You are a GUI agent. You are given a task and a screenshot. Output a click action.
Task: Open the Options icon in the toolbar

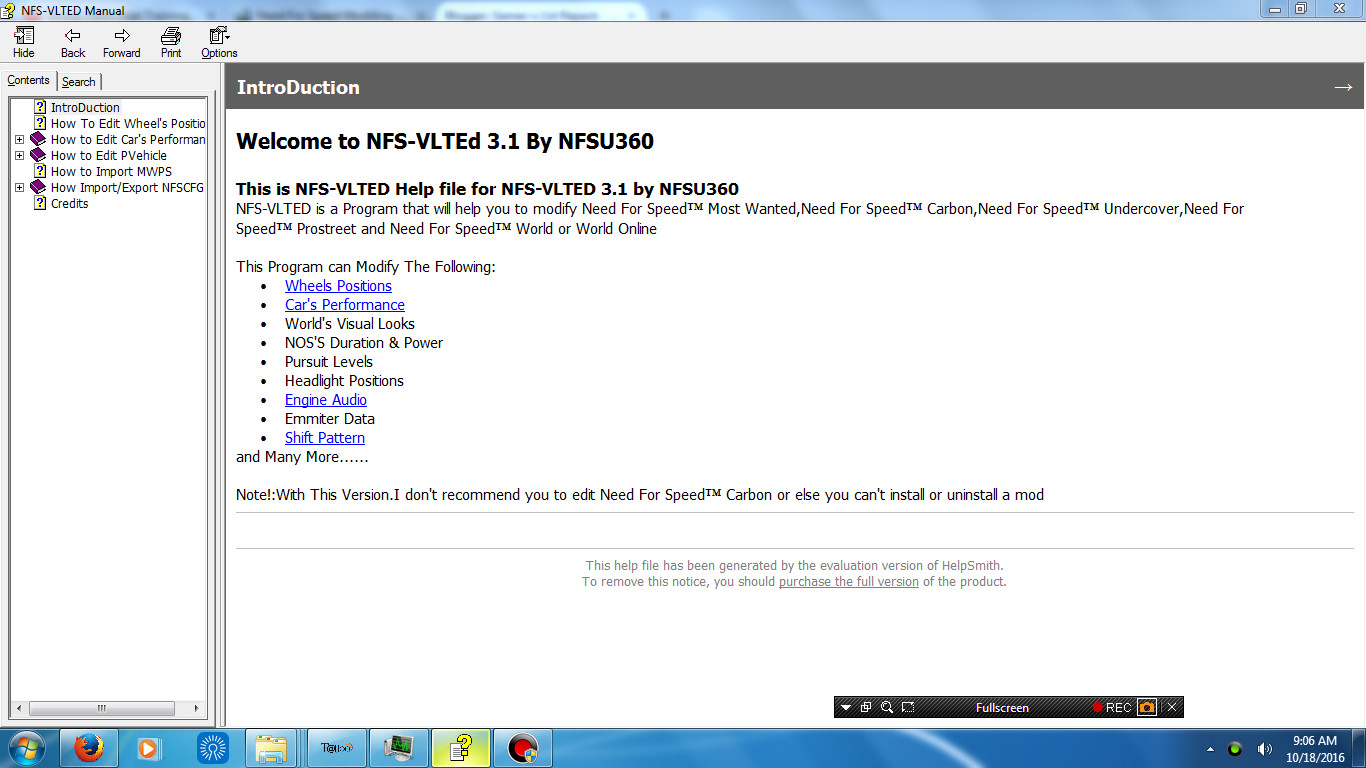[x=218, y=40]
